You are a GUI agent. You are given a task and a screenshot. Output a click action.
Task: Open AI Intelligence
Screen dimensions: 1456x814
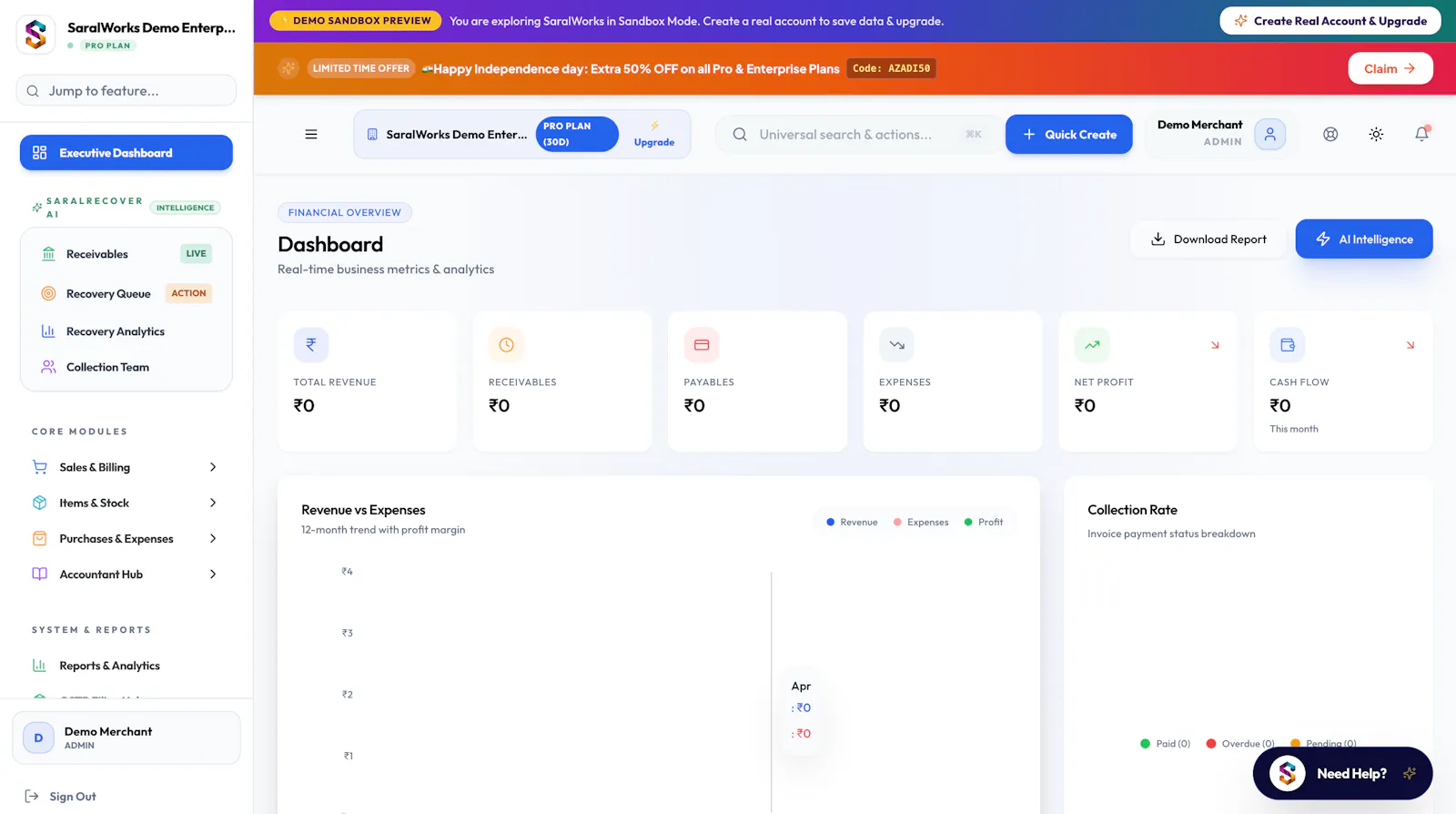pos(1364,239)
